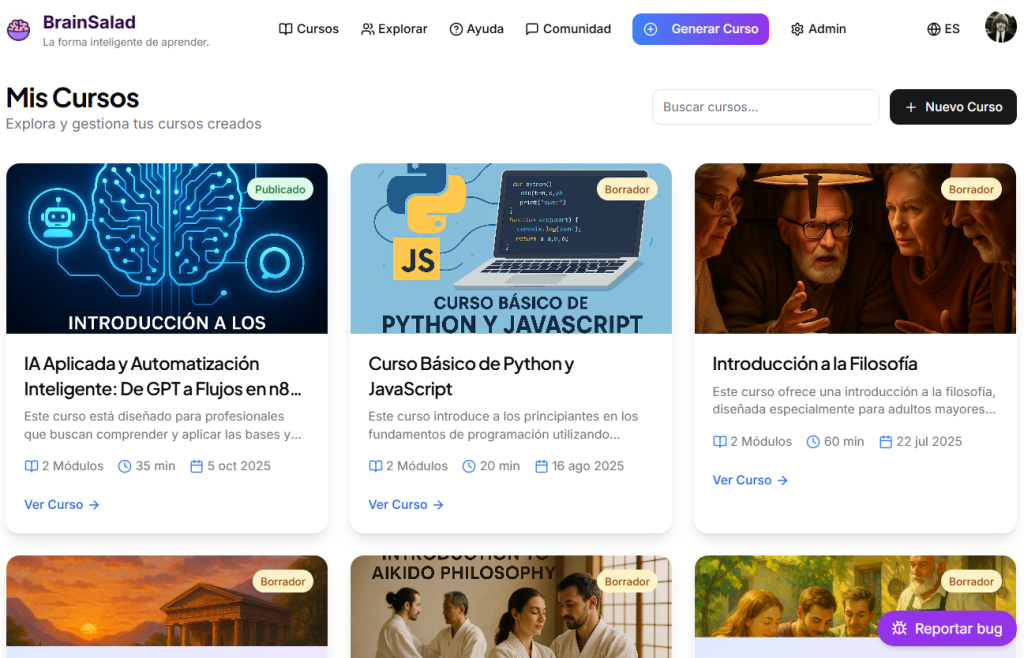Click the bug icon in Reportar bug
Viewport: 1024px width, 658px height.
(899, 628)
